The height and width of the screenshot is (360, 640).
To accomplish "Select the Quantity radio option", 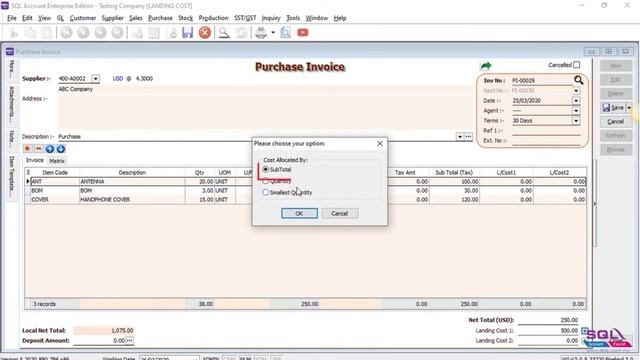I will pos(266,181).
